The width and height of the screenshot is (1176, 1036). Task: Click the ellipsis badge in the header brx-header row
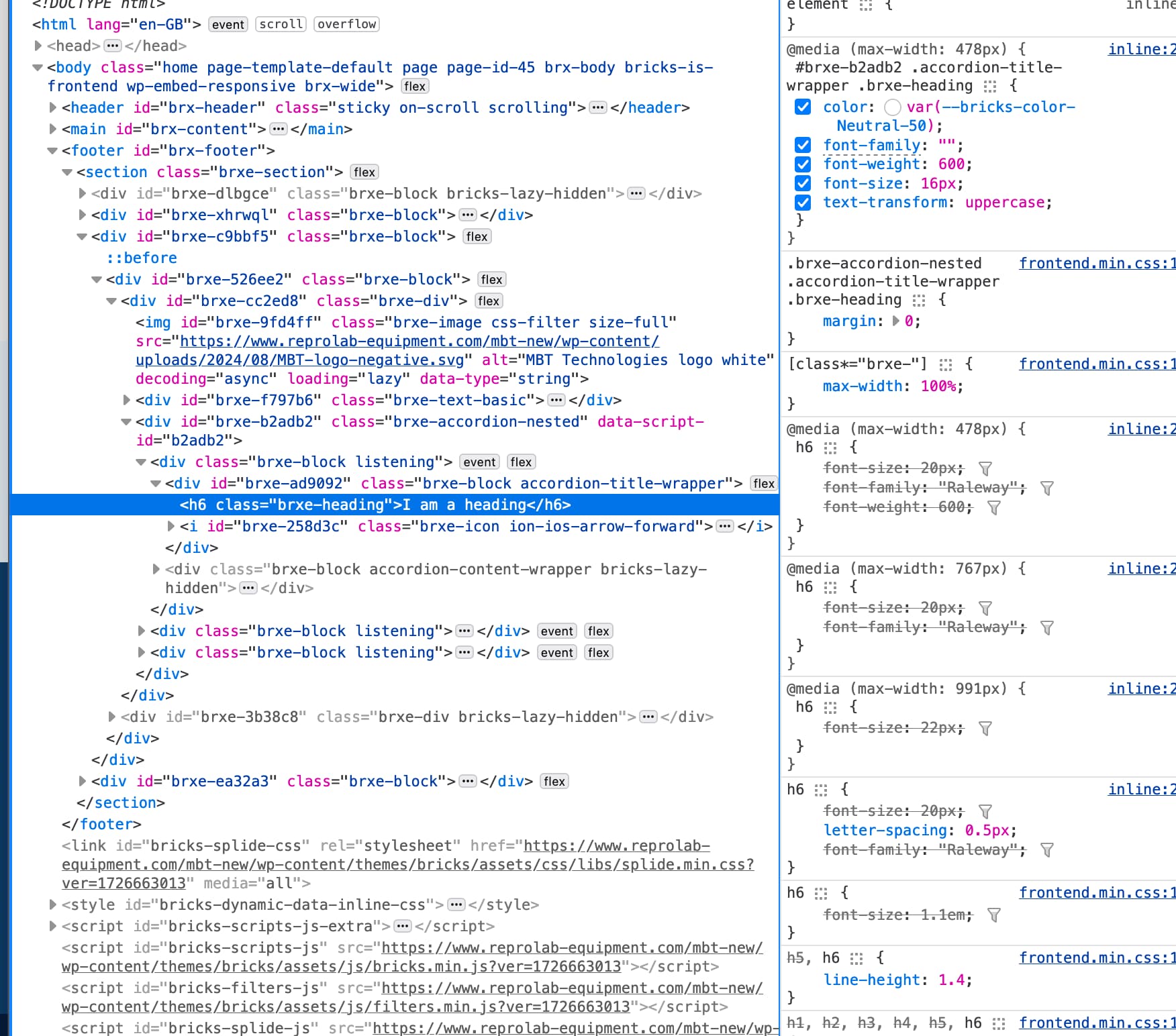[598, 108]
